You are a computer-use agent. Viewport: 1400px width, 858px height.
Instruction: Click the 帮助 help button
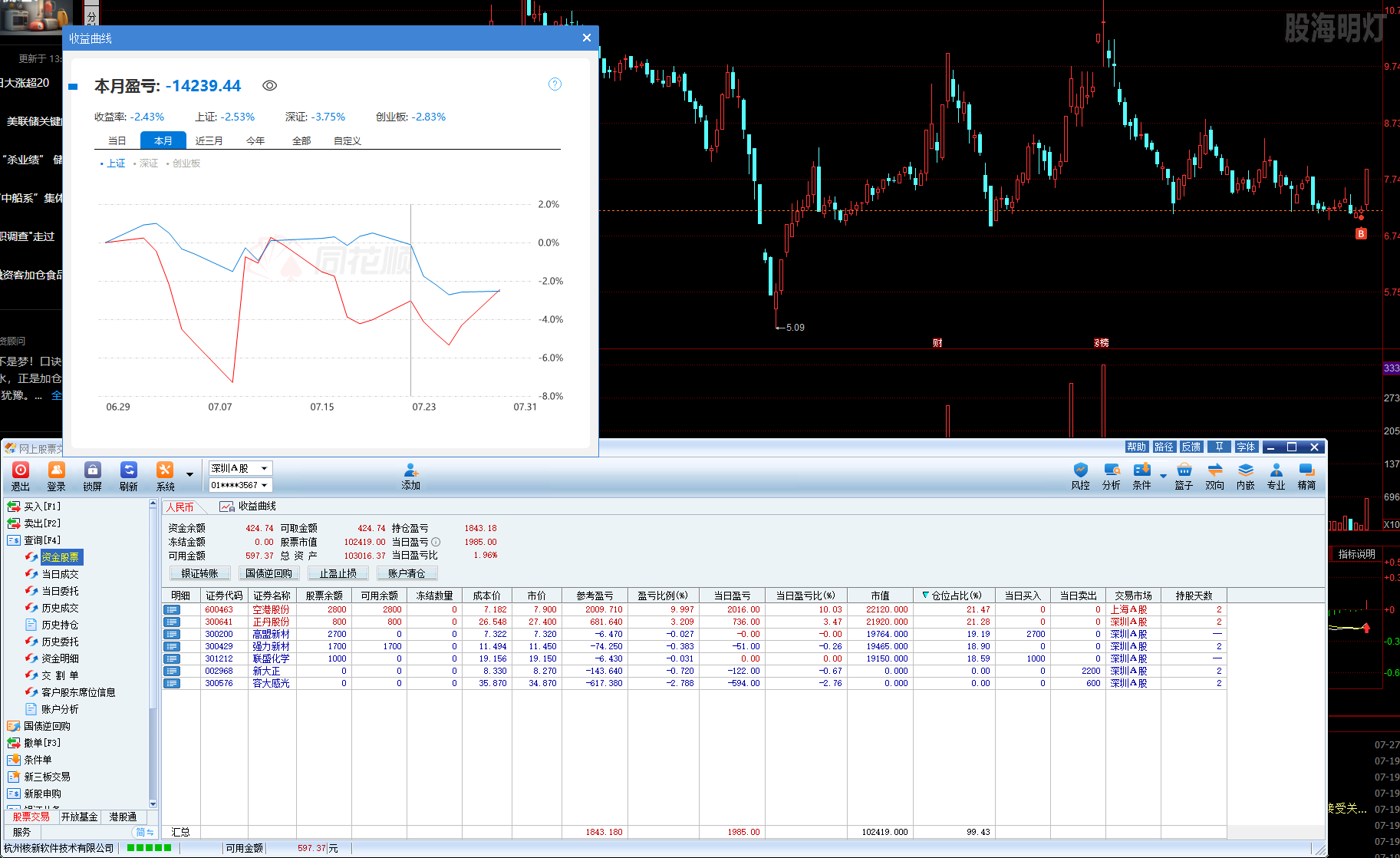pos(1136,447)
